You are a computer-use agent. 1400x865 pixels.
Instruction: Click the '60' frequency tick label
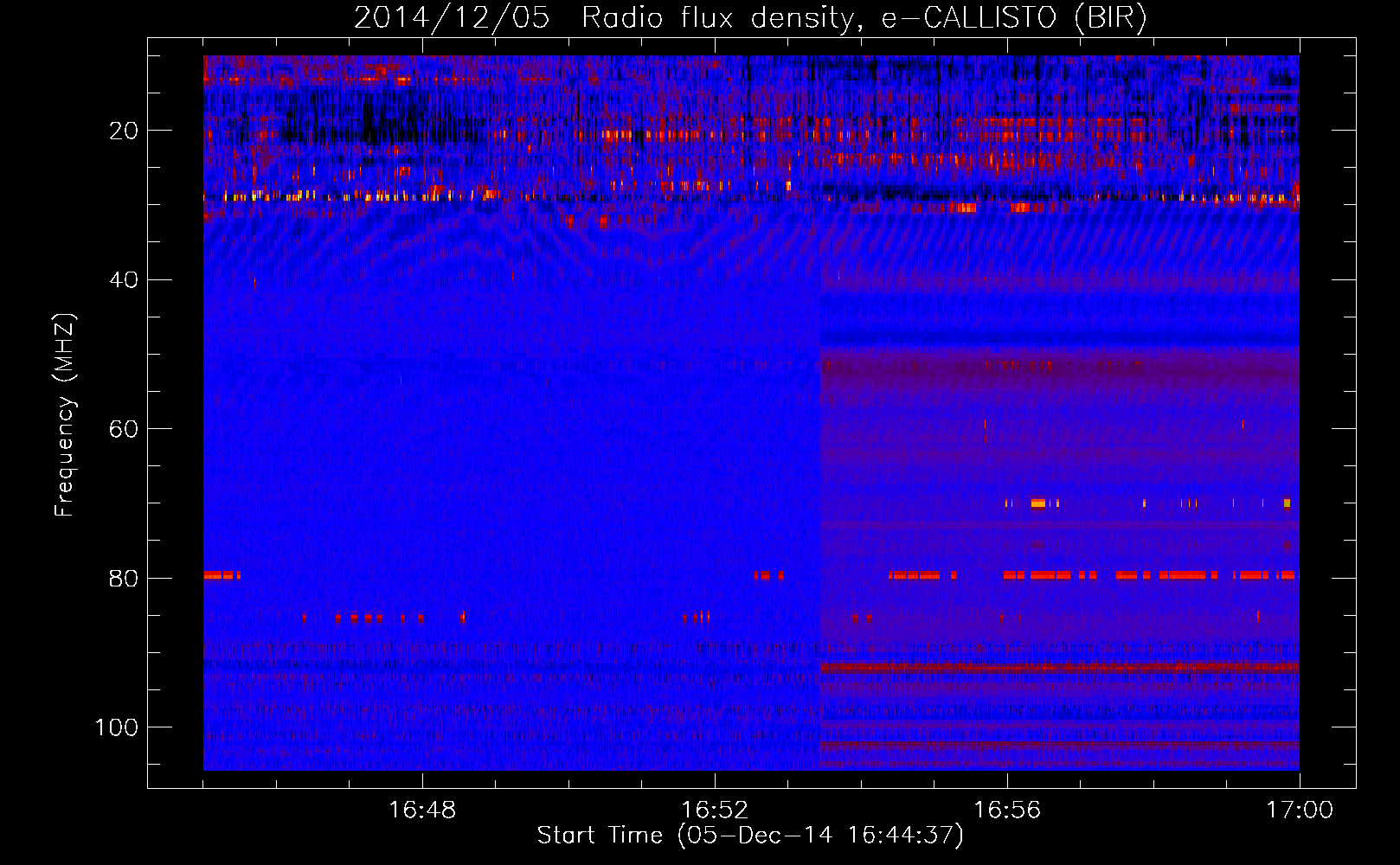124,430
